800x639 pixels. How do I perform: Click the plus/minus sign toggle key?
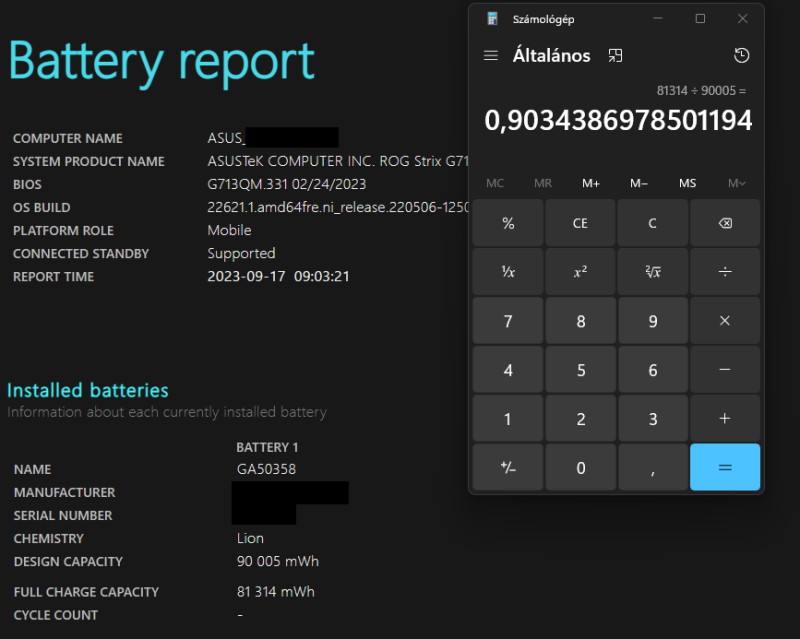[508, 467]
